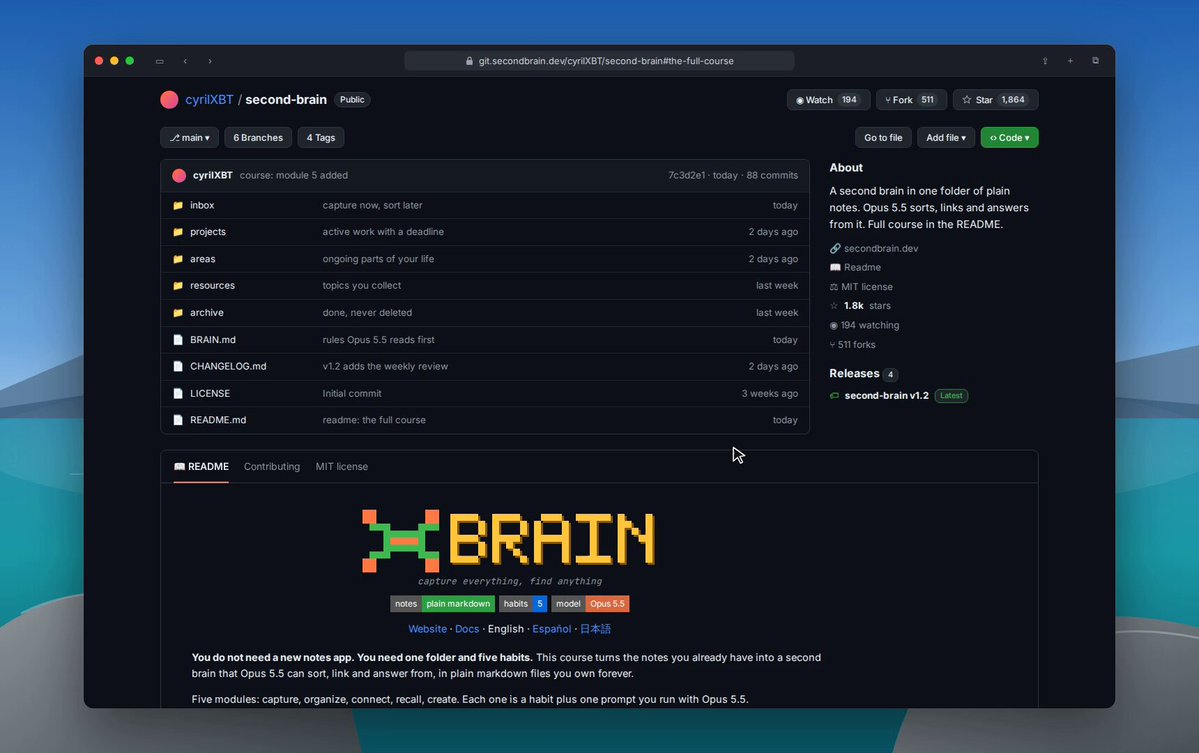Click the browser forward arrow

pyautogui.click(x=210, y=61)
